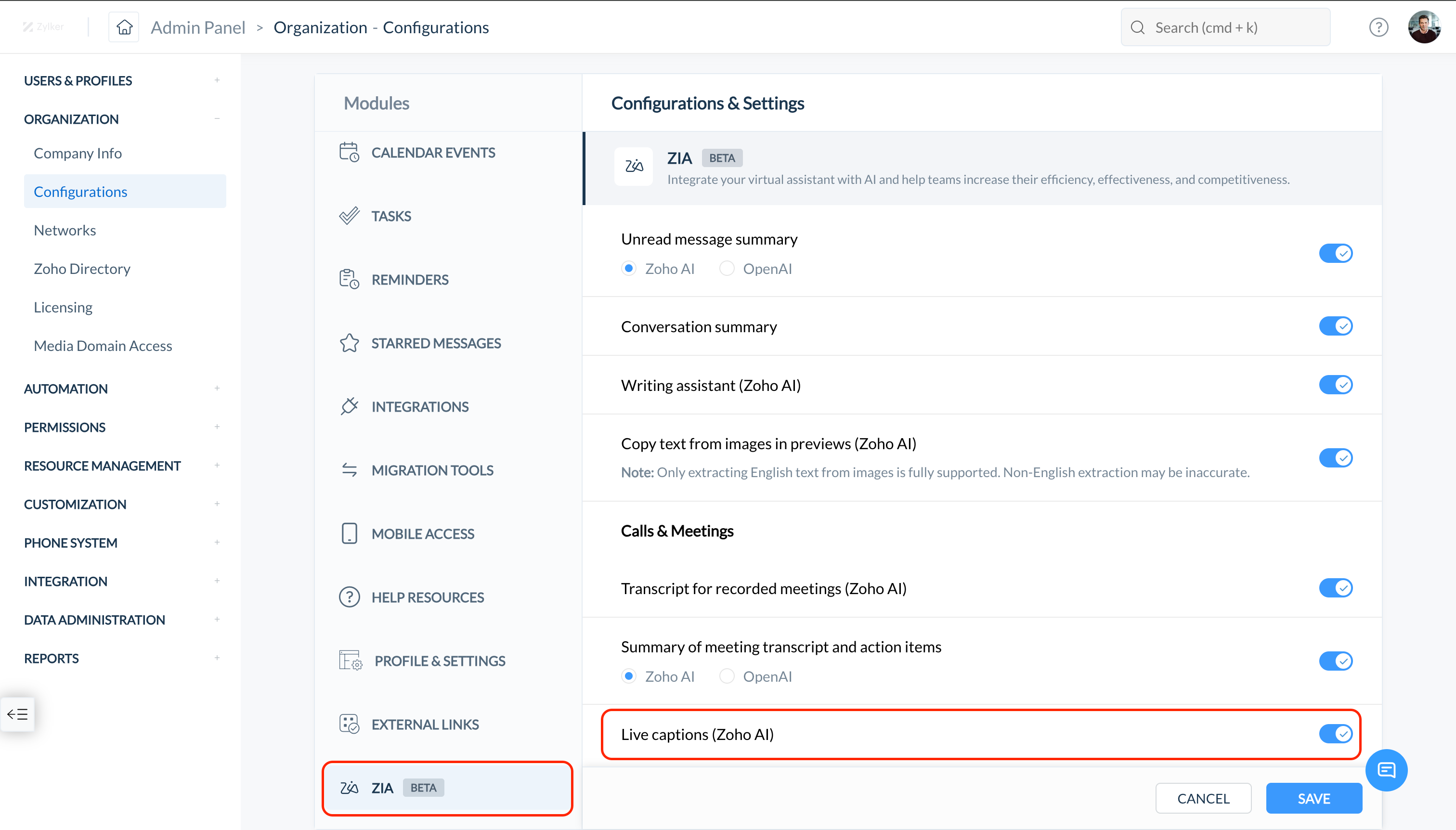This screenshot has height=830, width=1456.
Task: Click the Profile & Settings icon
Action: pos(350,661)
